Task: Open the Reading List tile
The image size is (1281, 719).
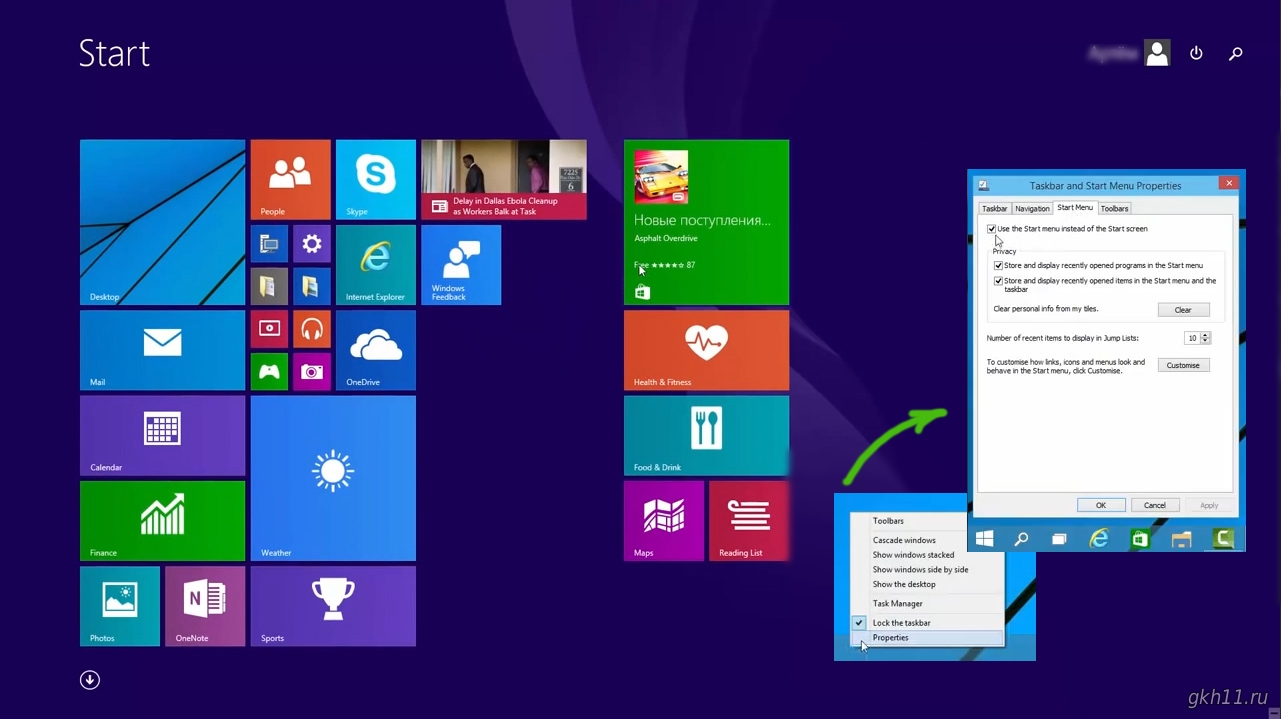Action: click(749, 521)
